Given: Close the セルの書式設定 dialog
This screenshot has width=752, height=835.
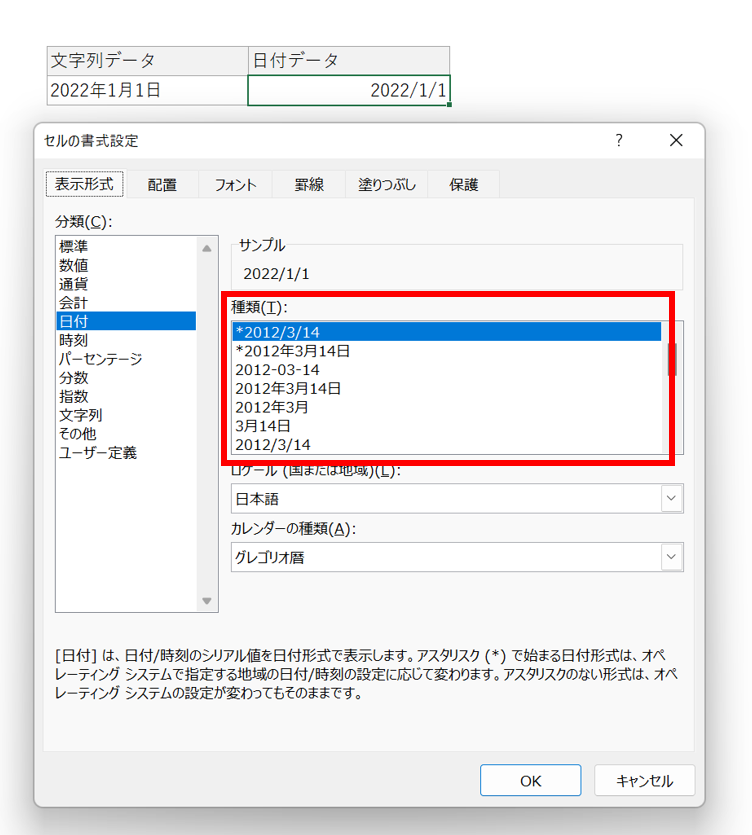Looking at the screenshot, I should click(x=676, y=141).
